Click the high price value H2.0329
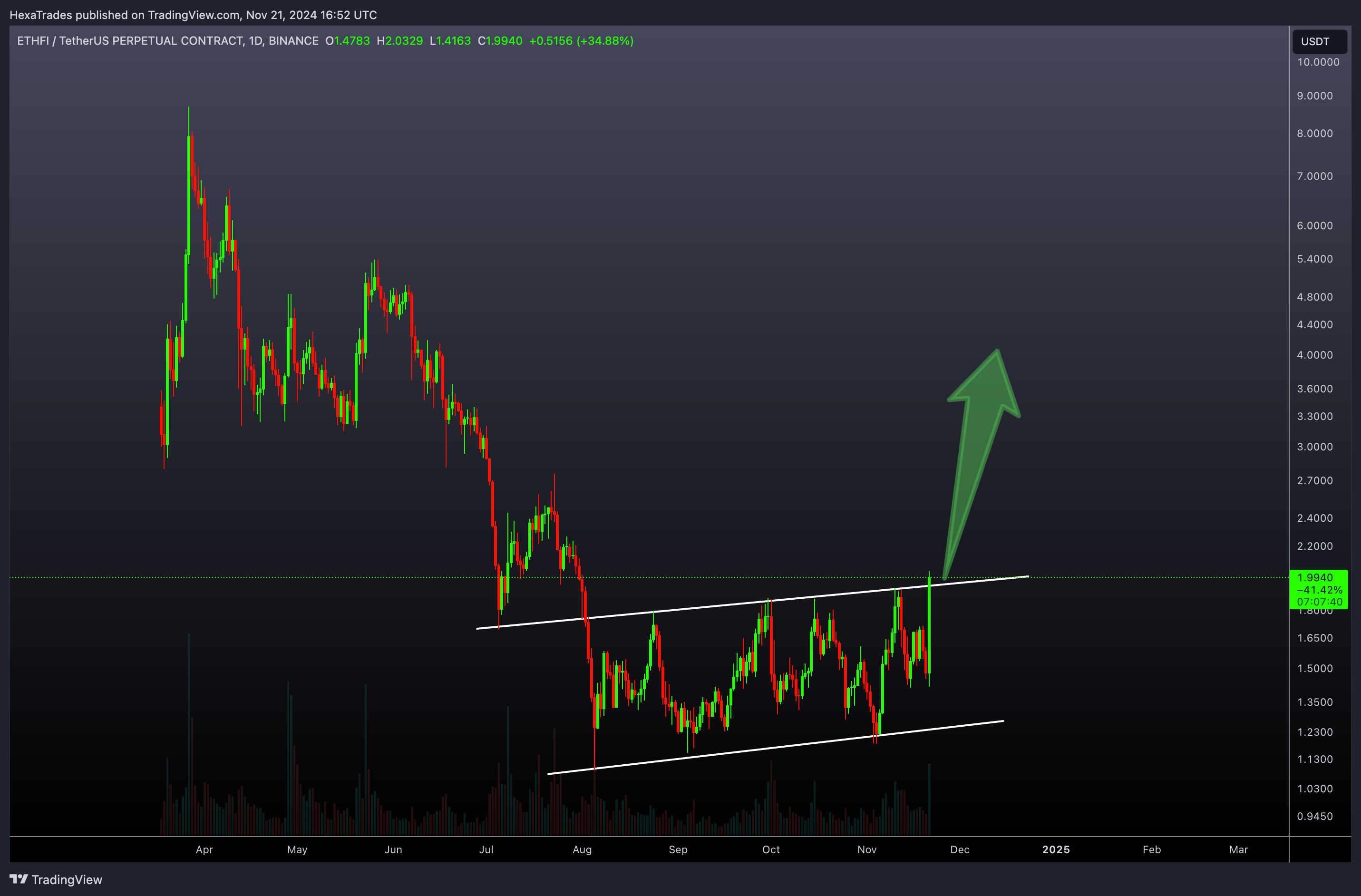 pyautogui.click(x=400, y=40)
